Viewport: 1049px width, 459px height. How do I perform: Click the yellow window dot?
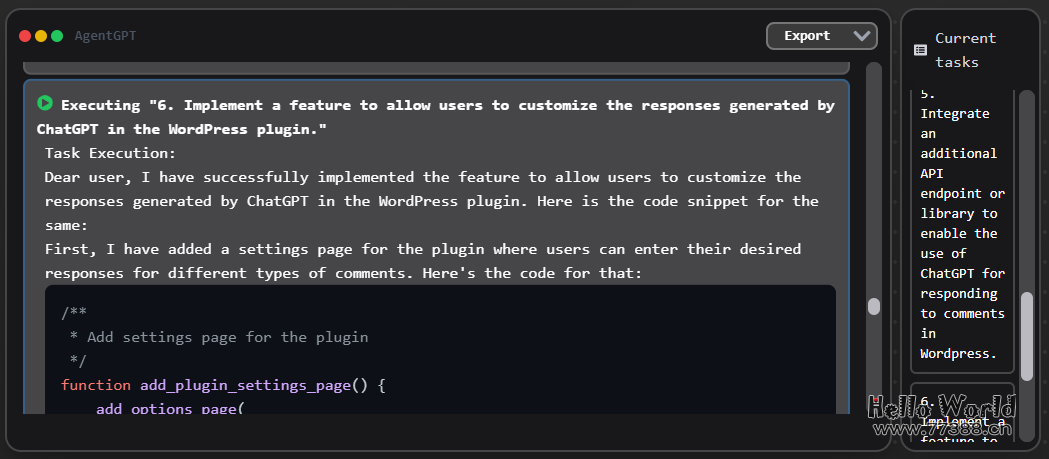(x=41, y=36)
